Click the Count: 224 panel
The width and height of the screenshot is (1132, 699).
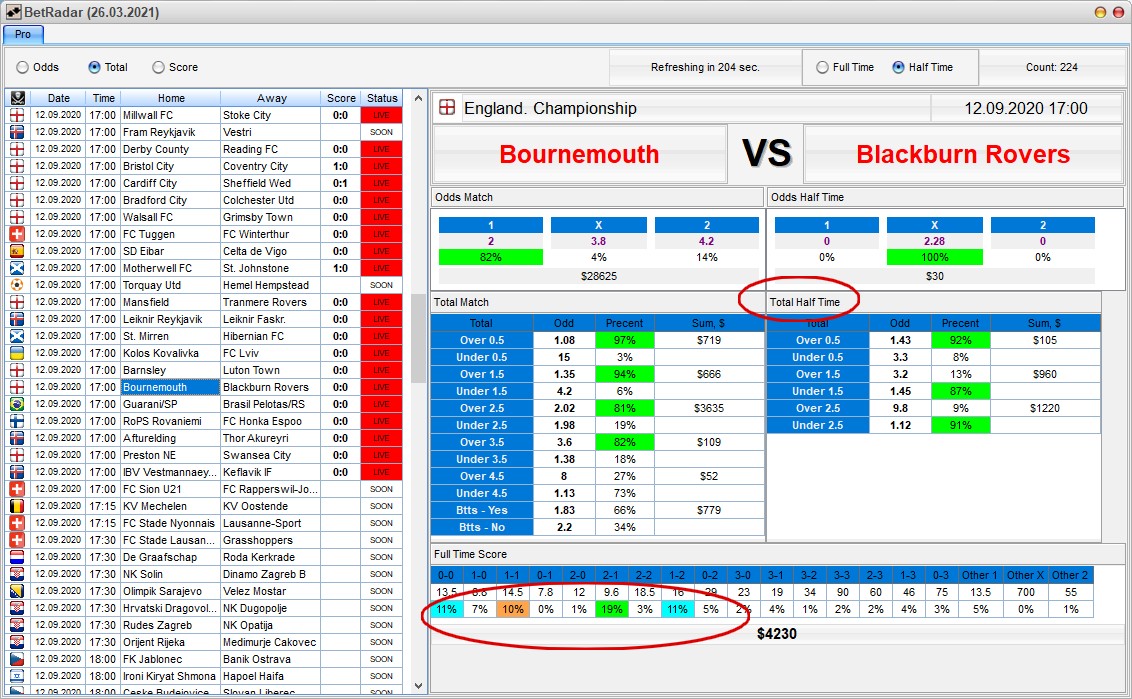click(1052, 67)
